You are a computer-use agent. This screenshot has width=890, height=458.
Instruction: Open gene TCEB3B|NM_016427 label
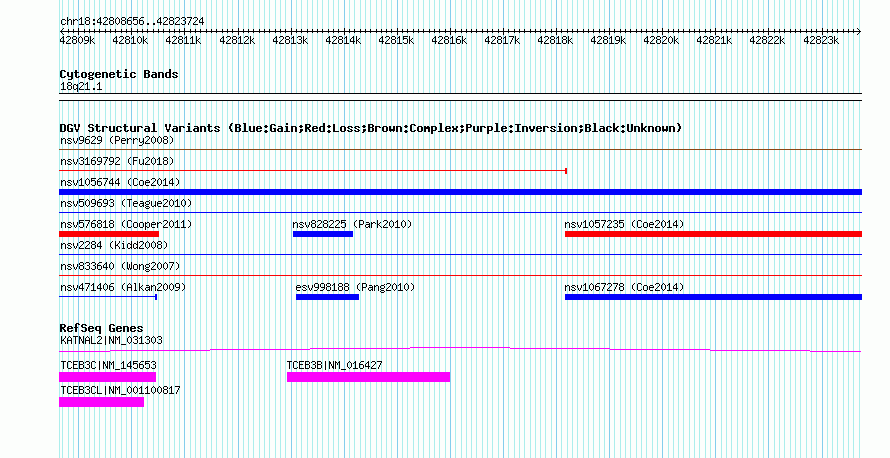[x=334, y=365]
